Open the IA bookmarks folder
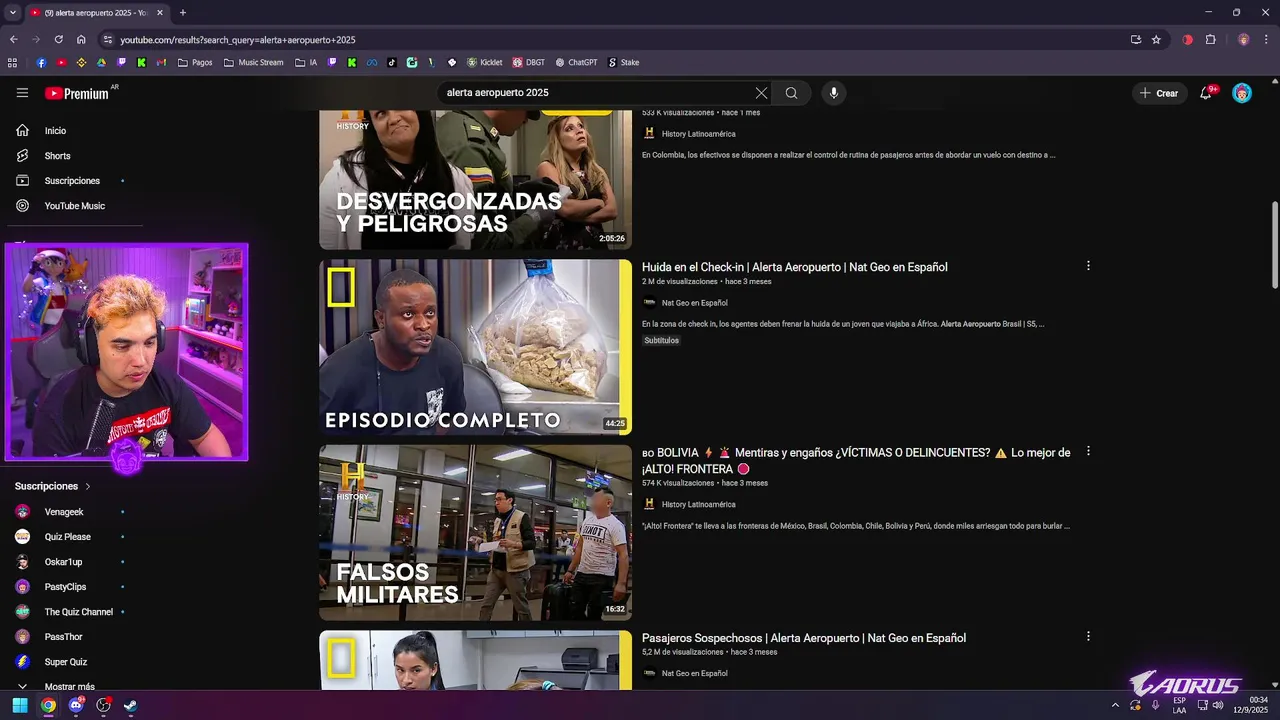The height and width of the screenshot is (720, 1280). click(x=307, y=62)
